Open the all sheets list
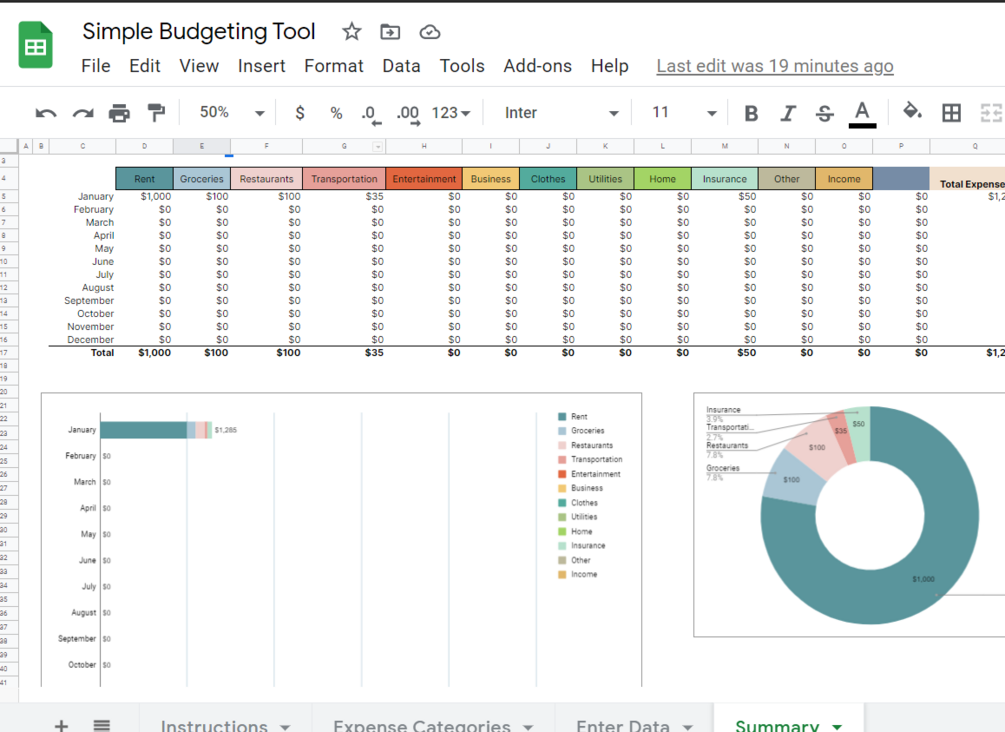Screen dimensions: 1005x732 tap(101, 725)
